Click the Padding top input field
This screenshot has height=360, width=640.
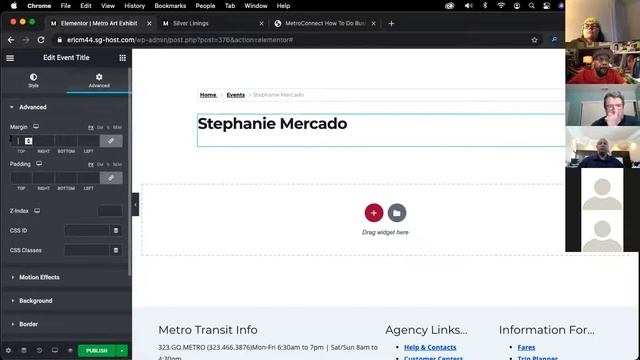21,178
